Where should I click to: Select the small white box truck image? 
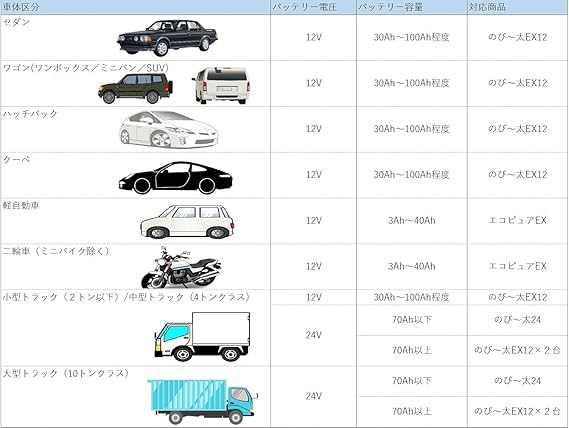coord(202,337)
